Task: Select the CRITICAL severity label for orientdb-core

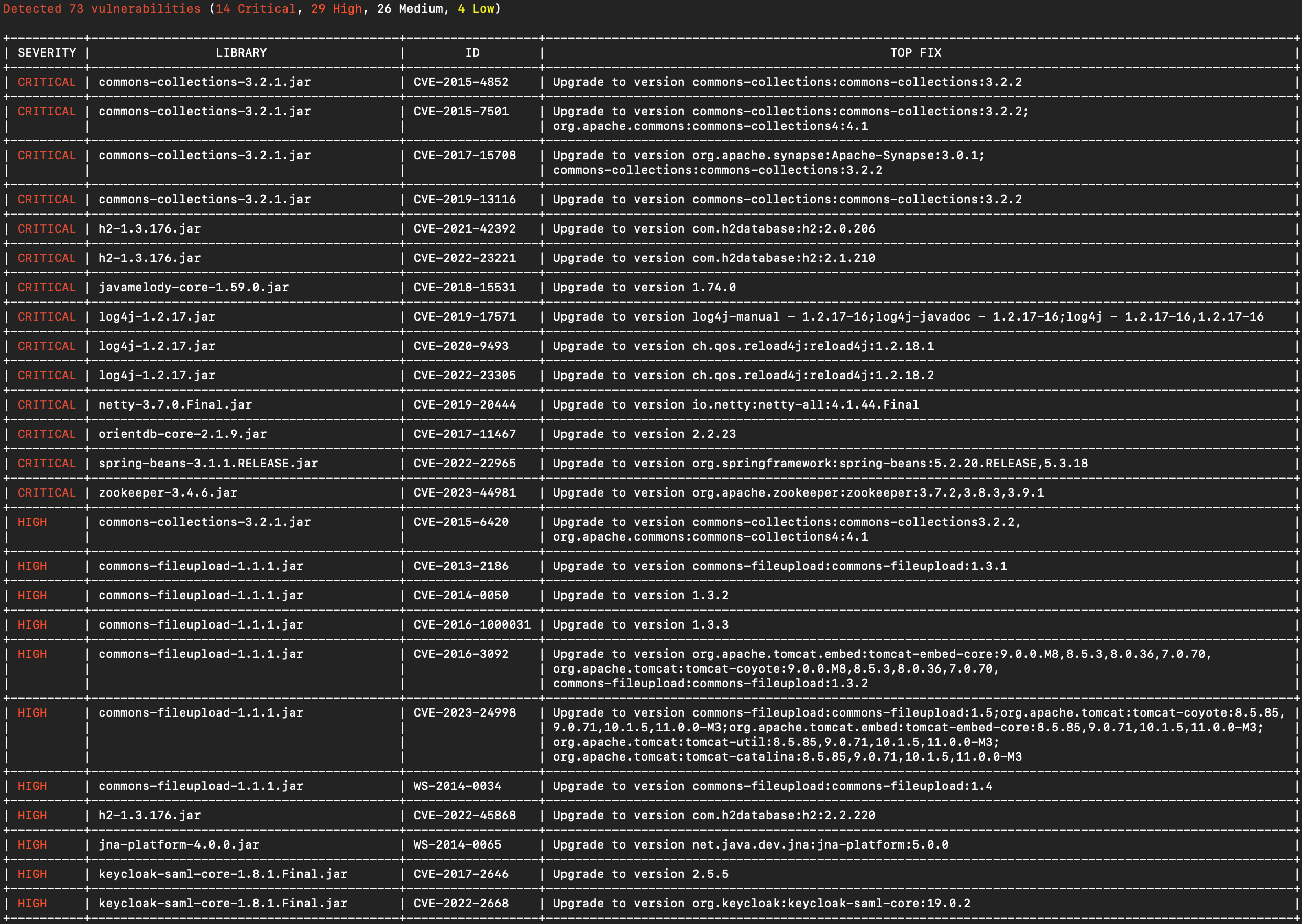Action: 46,434
